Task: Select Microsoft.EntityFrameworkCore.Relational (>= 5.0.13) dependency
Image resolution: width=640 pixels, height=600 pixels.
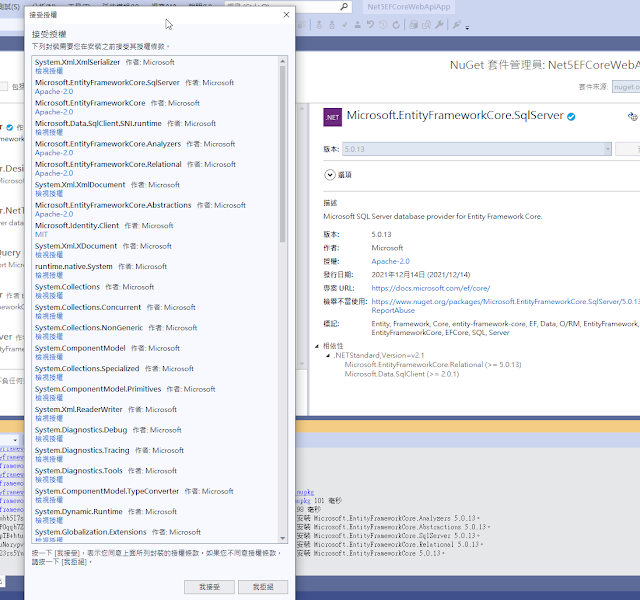Action: (433, 364)
